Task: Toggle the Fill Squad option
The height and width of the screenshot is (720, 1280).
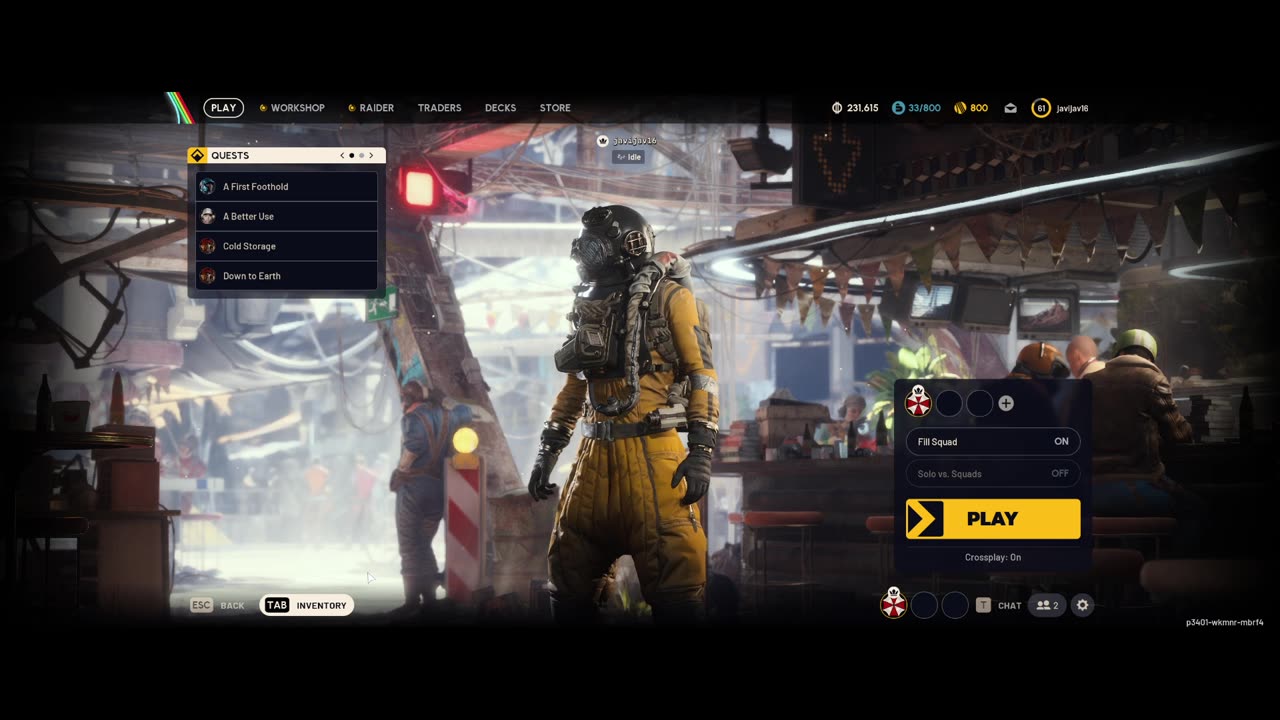Action: coord(993,442)
